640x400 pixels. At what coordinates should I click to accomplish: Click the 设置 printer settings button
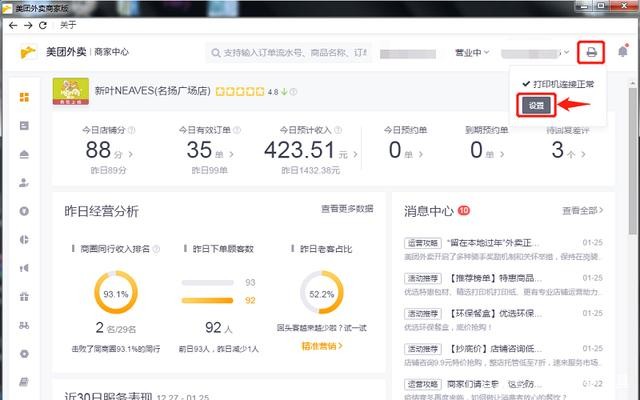tap(536, 106)
